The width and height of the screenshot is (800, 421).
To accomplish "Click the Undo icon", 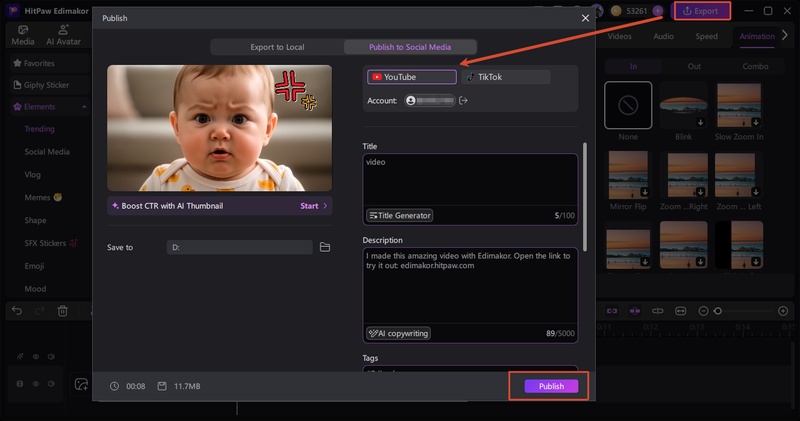I will point(17,311).
